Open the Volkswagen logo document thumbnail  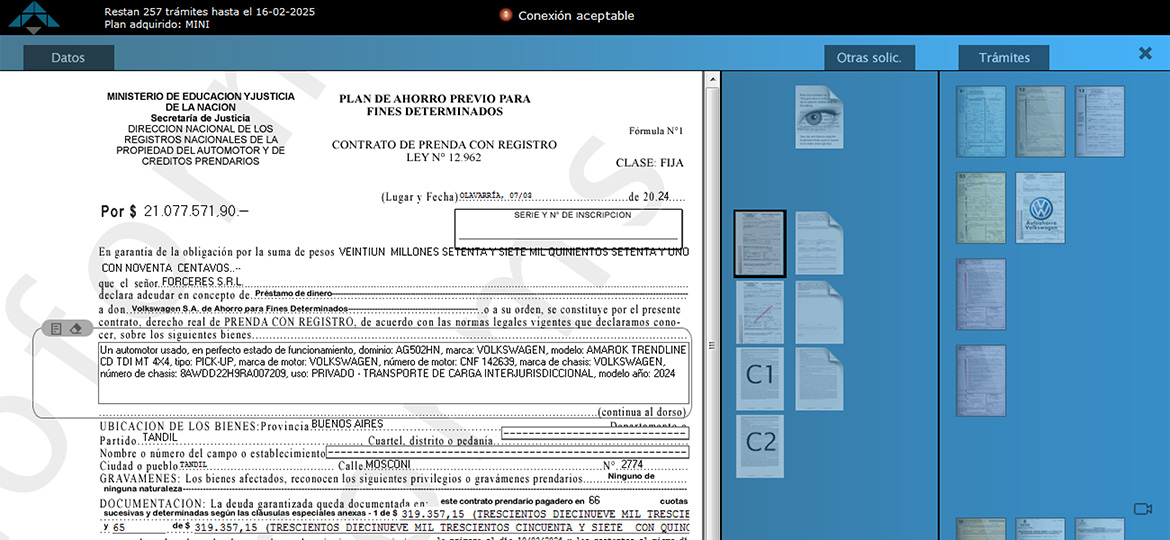(1040, 208)
